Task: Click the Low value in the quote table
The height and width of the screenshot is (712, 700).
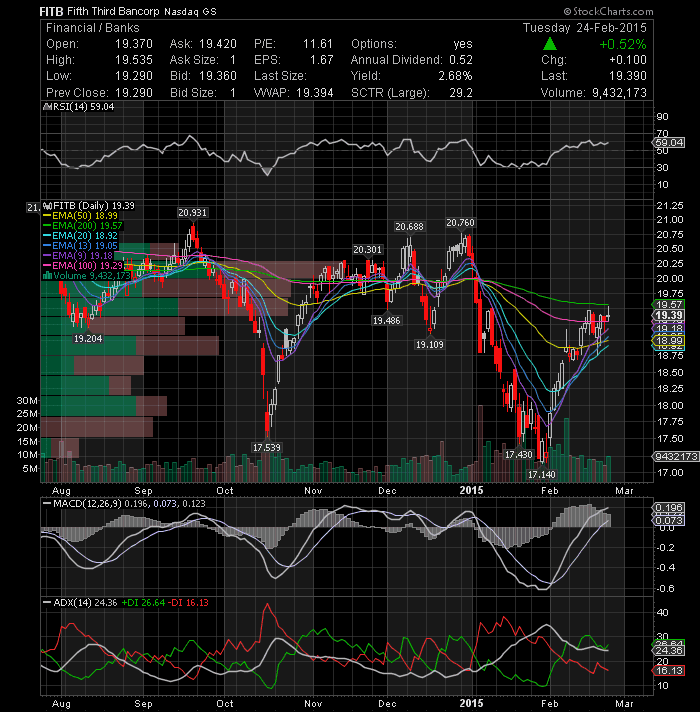Action: click(133, 76)
